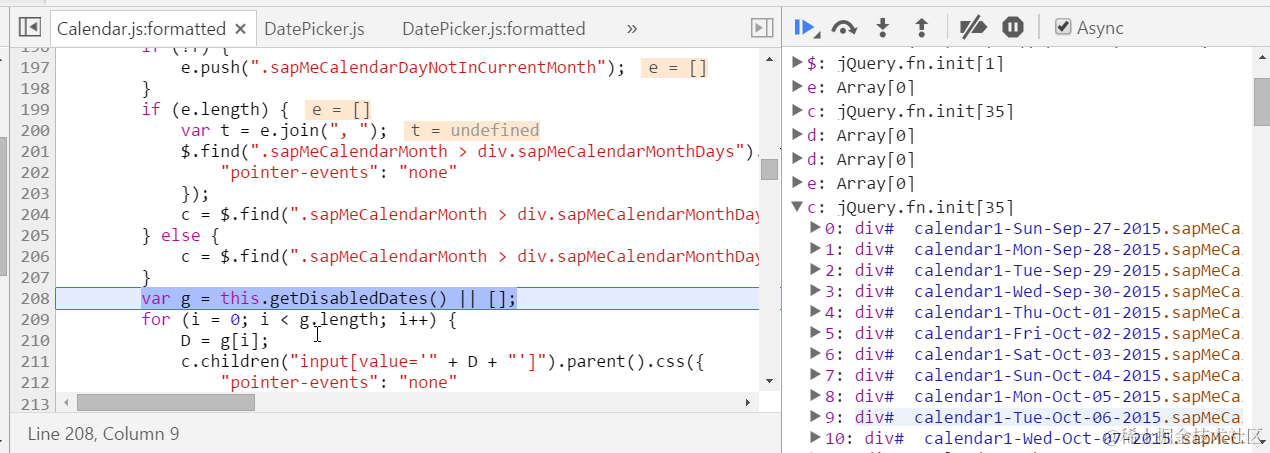Open the DatePicker.js tab
The width and height of the screenshot is (1270, 453).
[314, 29]
